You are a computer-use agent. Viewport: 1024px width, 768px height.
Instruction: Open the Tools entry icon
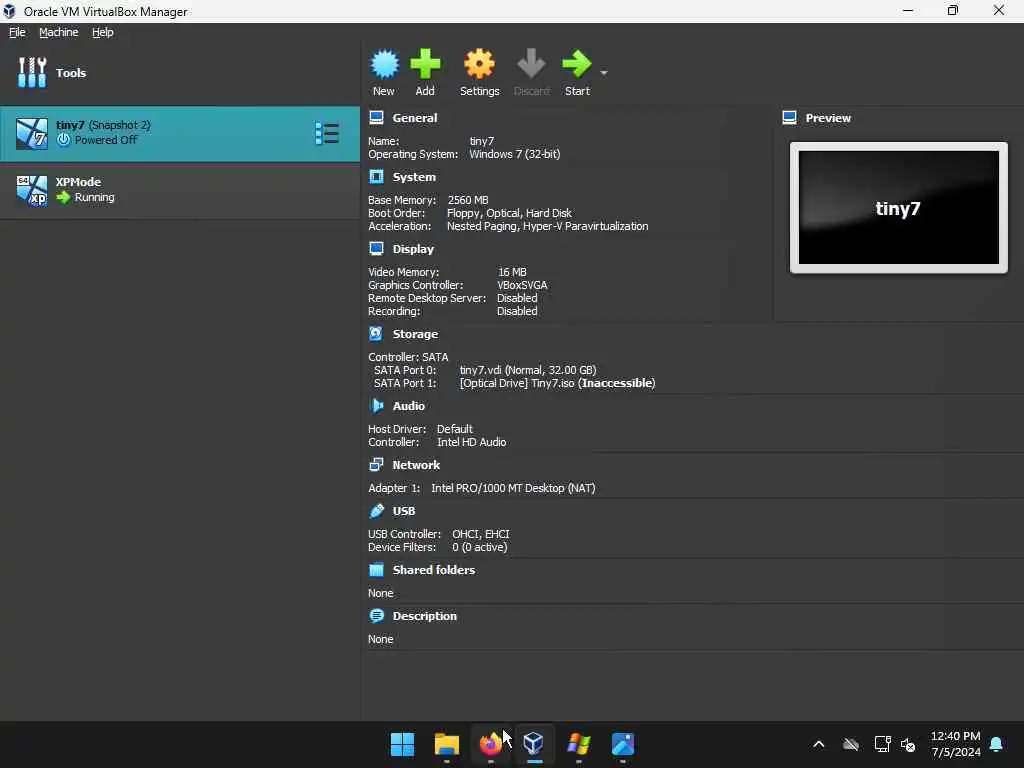click(32, 72)
